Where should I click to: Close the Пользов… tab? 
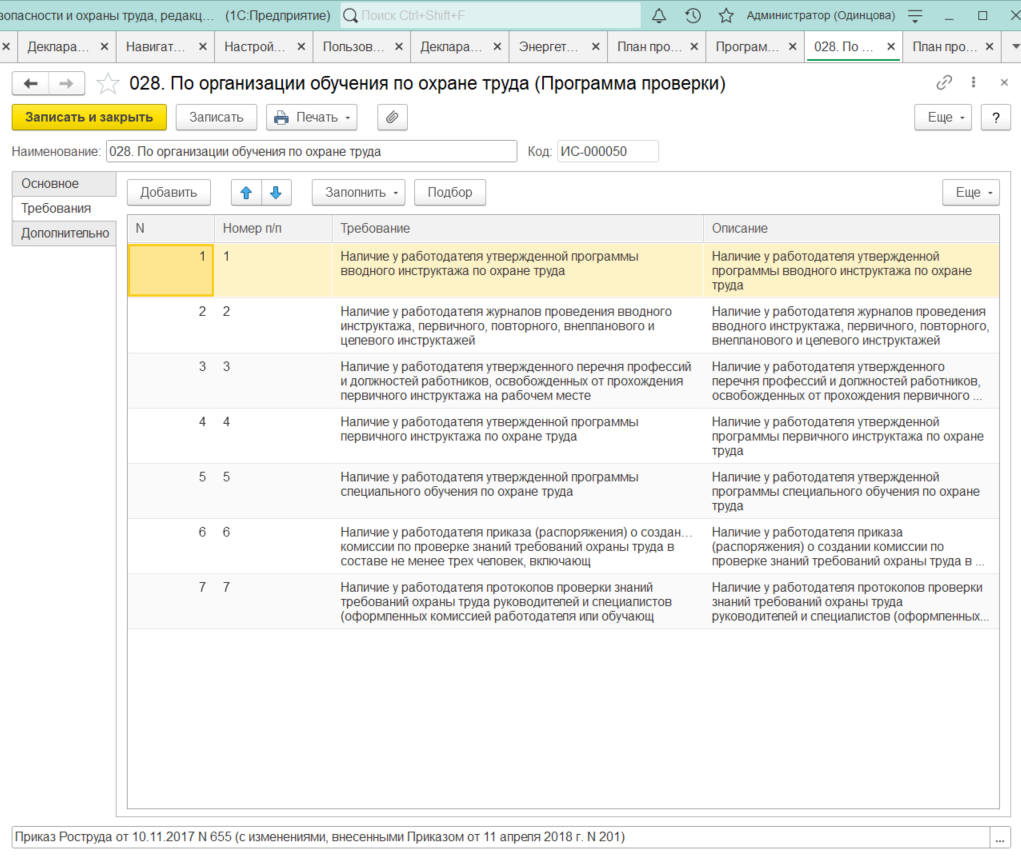click(399, 47)
